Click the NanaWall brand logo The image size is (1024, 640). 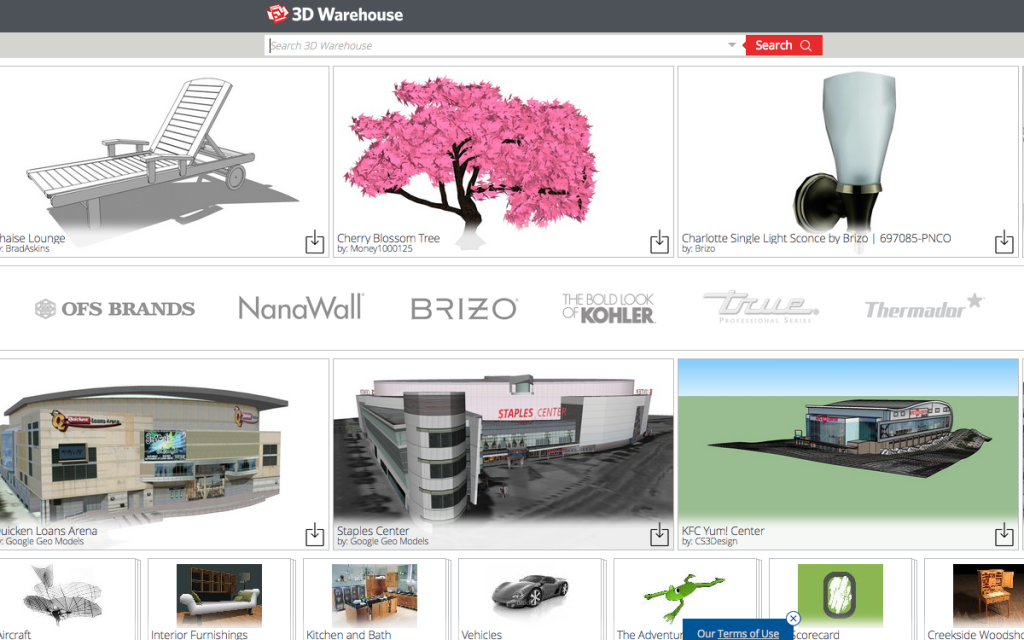tap(301, 307)
